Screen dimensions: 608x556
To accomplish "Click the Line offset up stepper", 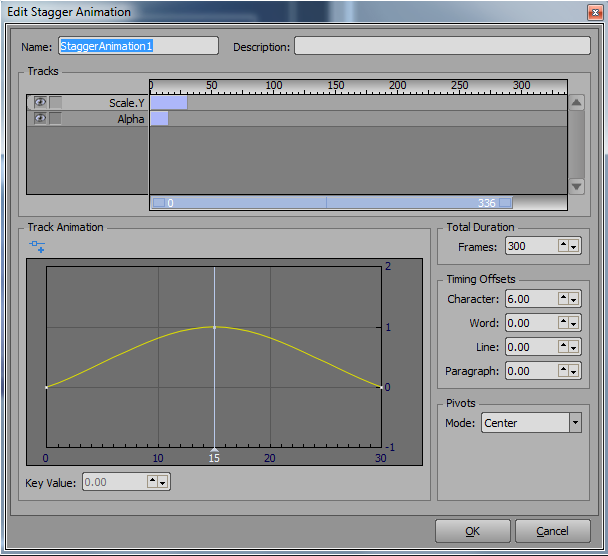I will (563, 344).
